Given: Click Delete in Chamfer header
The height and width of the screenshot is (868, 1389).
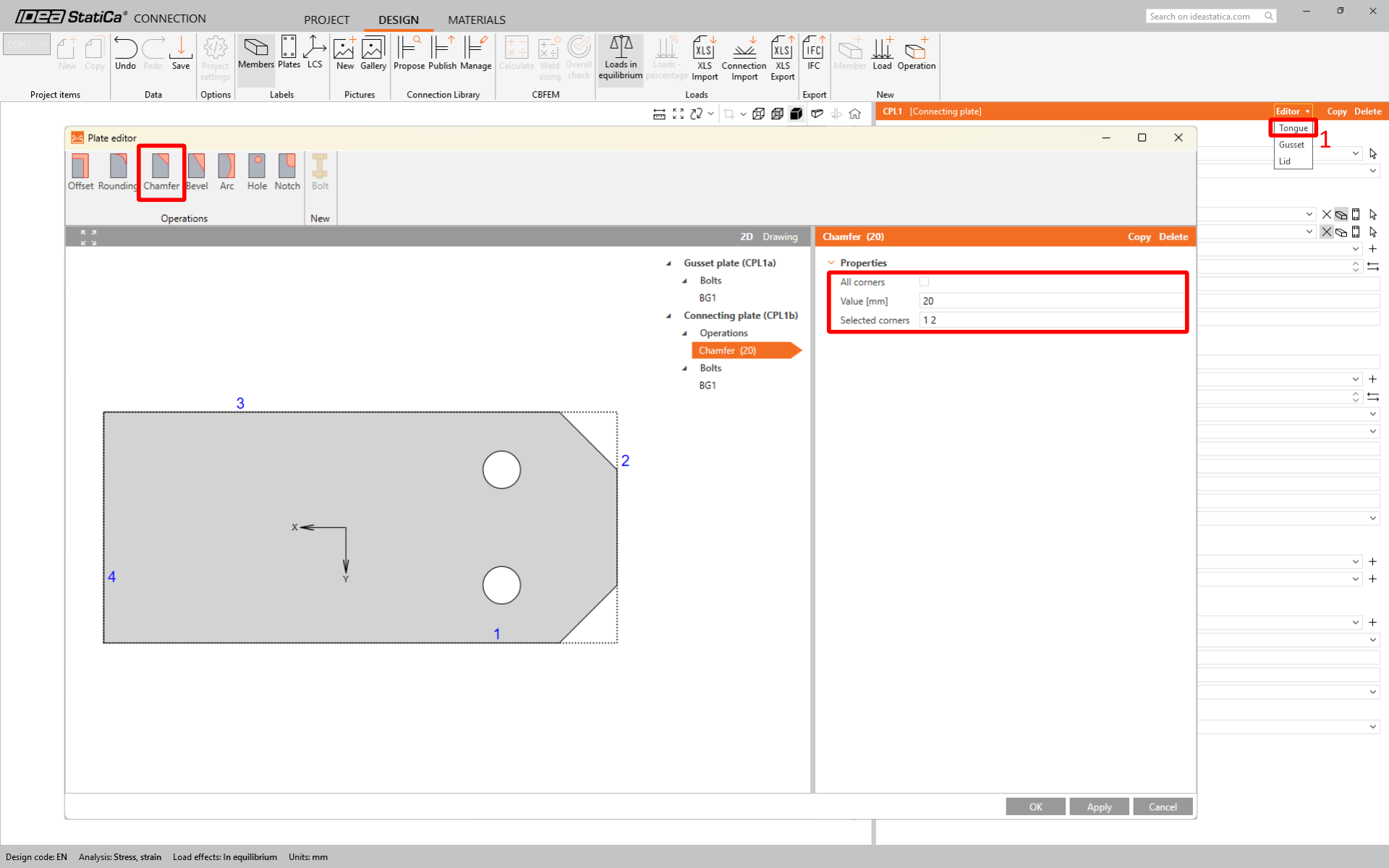Looking at the screenshot, I should [1173, 237].
